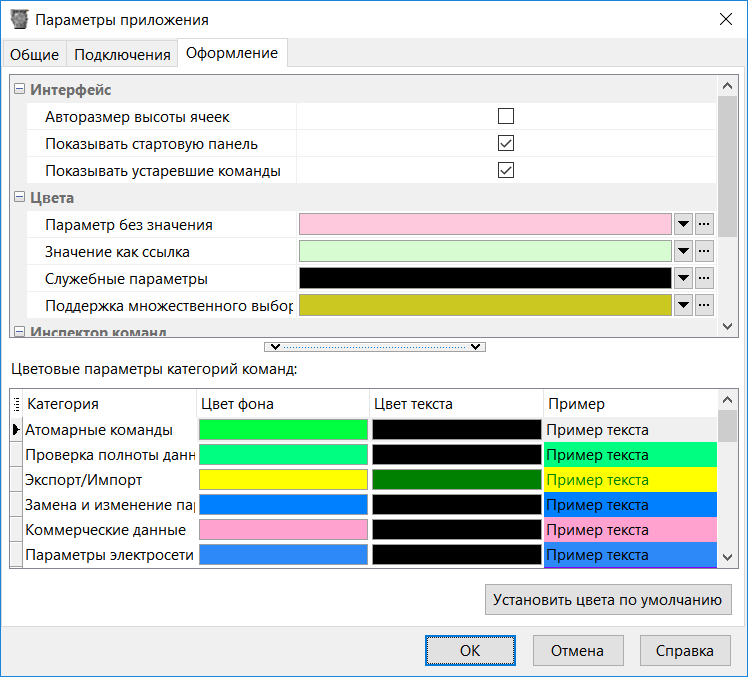
Task: Open the 'Подключения' tab
Action: (x=121, y=54)
